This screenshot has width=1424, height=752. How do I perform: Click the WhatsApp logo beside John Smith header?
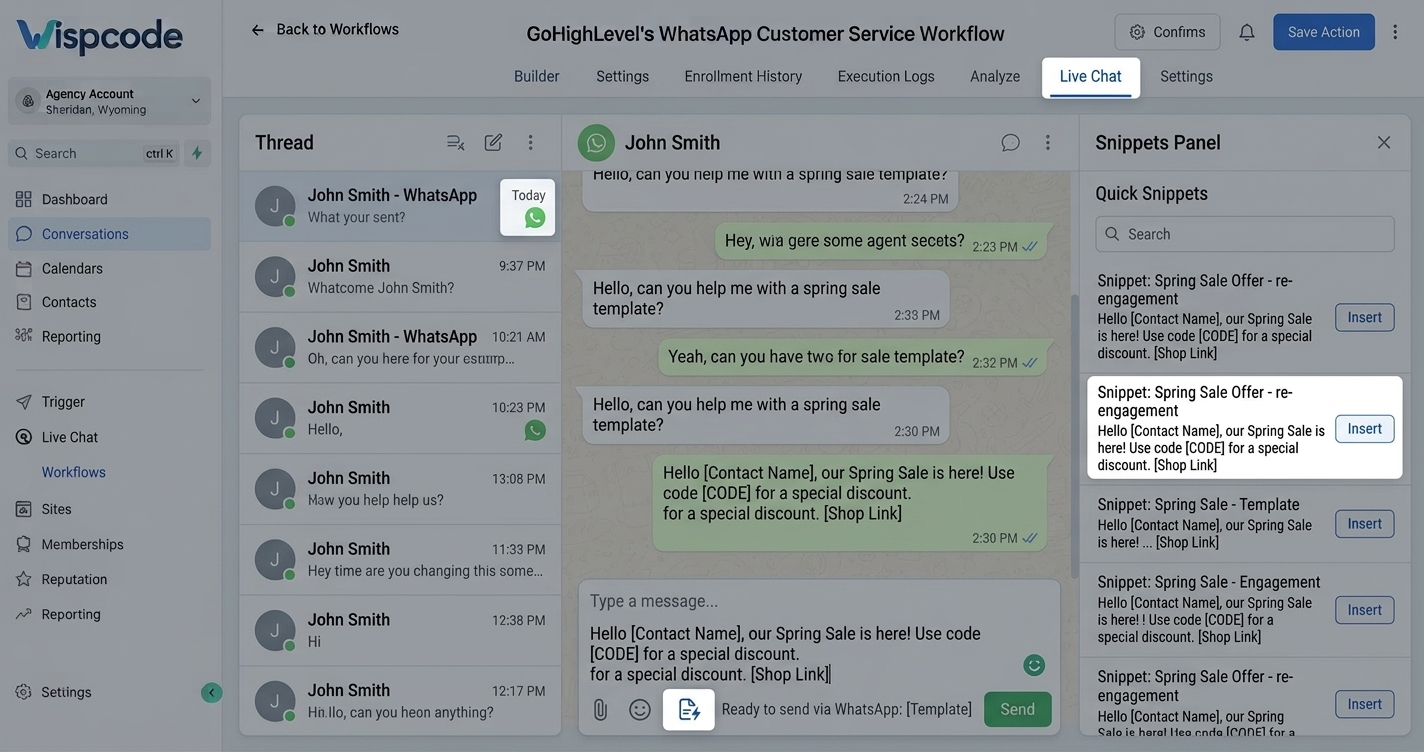pos(596,143)
